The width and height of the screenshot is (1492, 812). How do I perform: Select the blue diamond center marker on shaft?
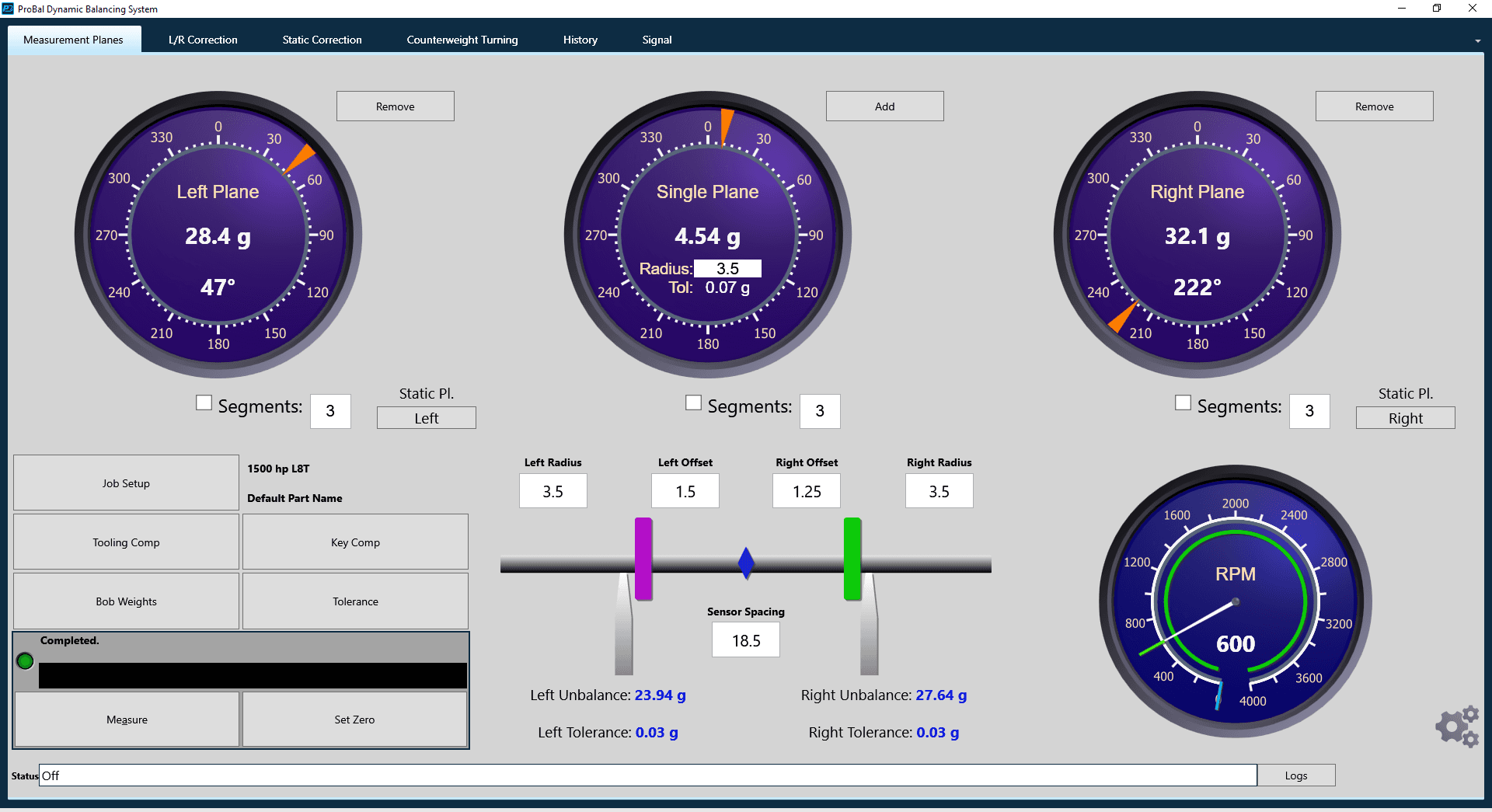pos(746,563)
